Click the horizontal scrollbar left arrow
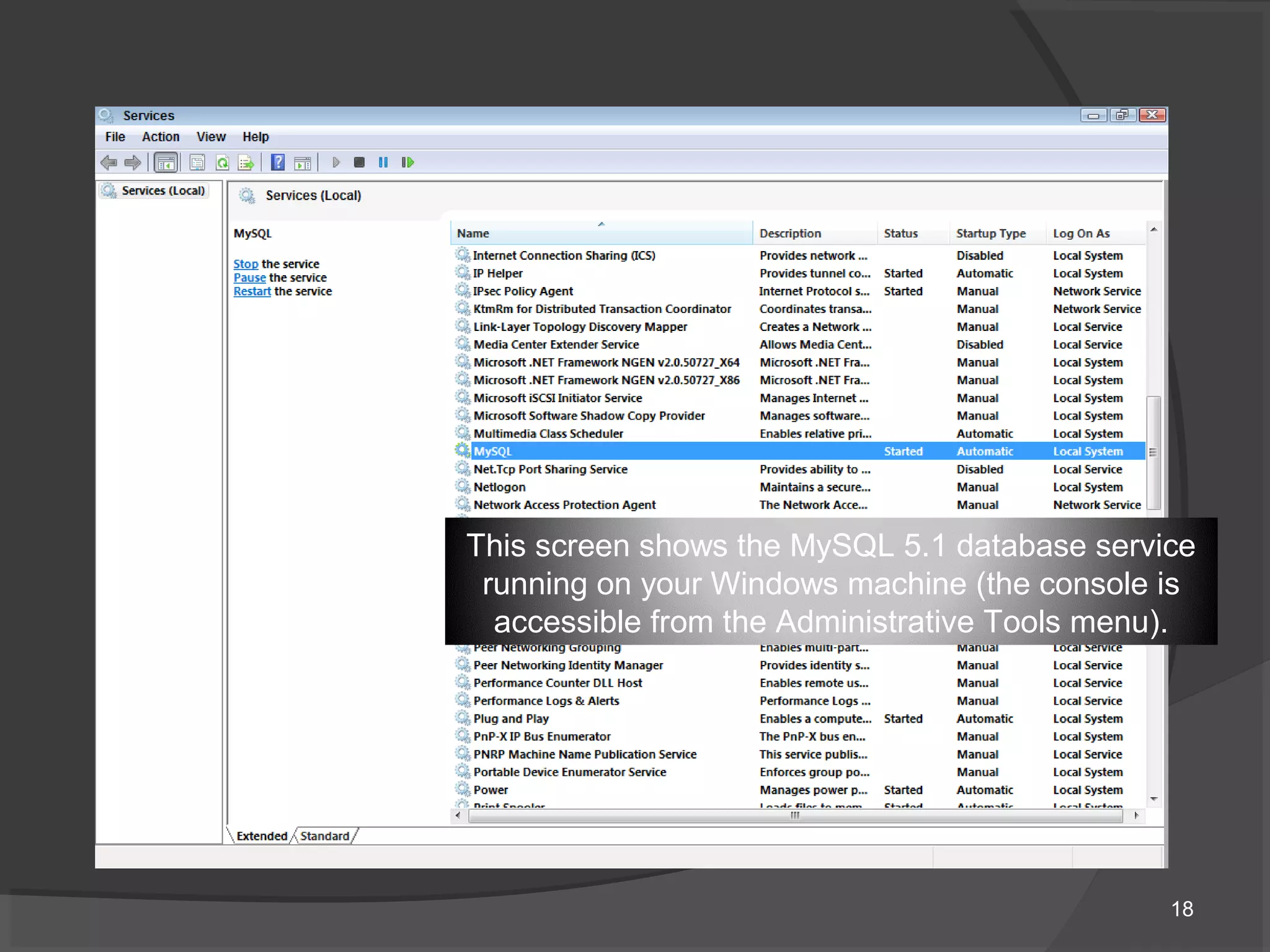Image resolution: width=1270 pixels, height=952 pixels. 458,816
